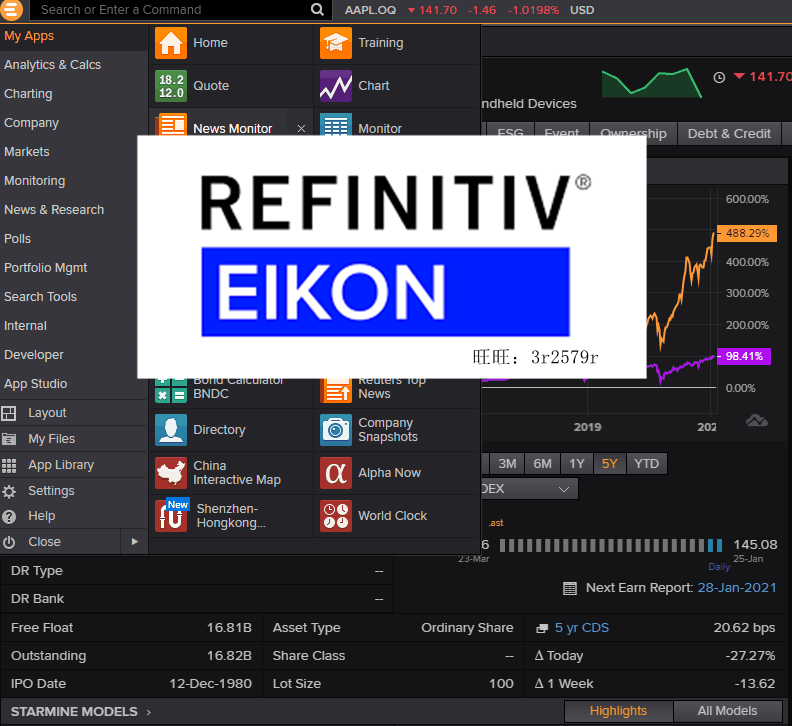Image resolution: width=792 pixels, height=726 pixels.
Task: Expand the Close submenu arrow
Action: click(x=134, y=542)
